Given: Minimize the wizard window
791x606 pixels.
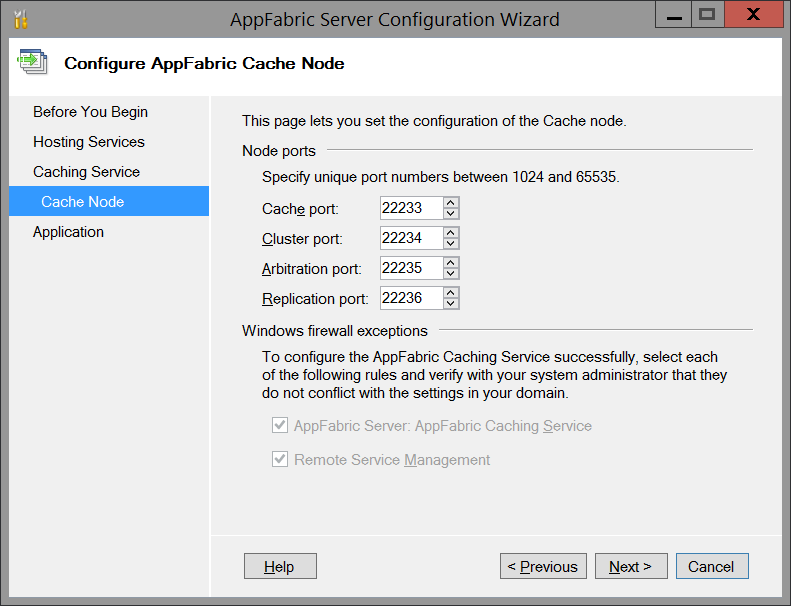Looking at the screenshot, I should click(x=673, y=15).
